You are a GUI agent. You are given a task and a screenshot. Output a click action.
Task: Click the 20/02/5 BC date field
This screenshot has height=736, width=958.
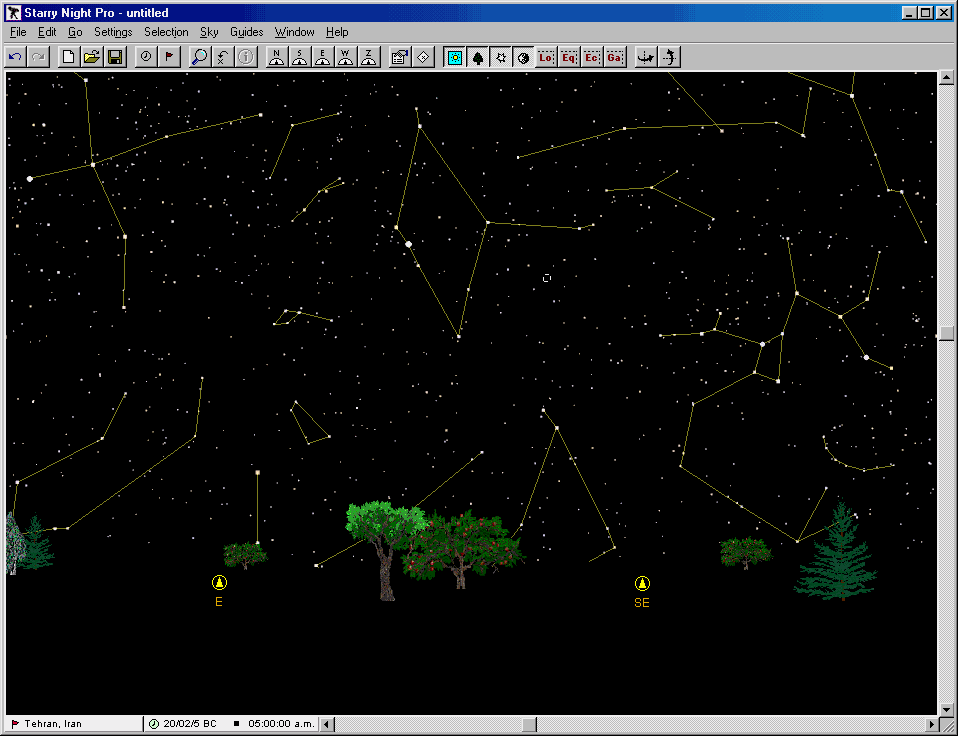190,724
